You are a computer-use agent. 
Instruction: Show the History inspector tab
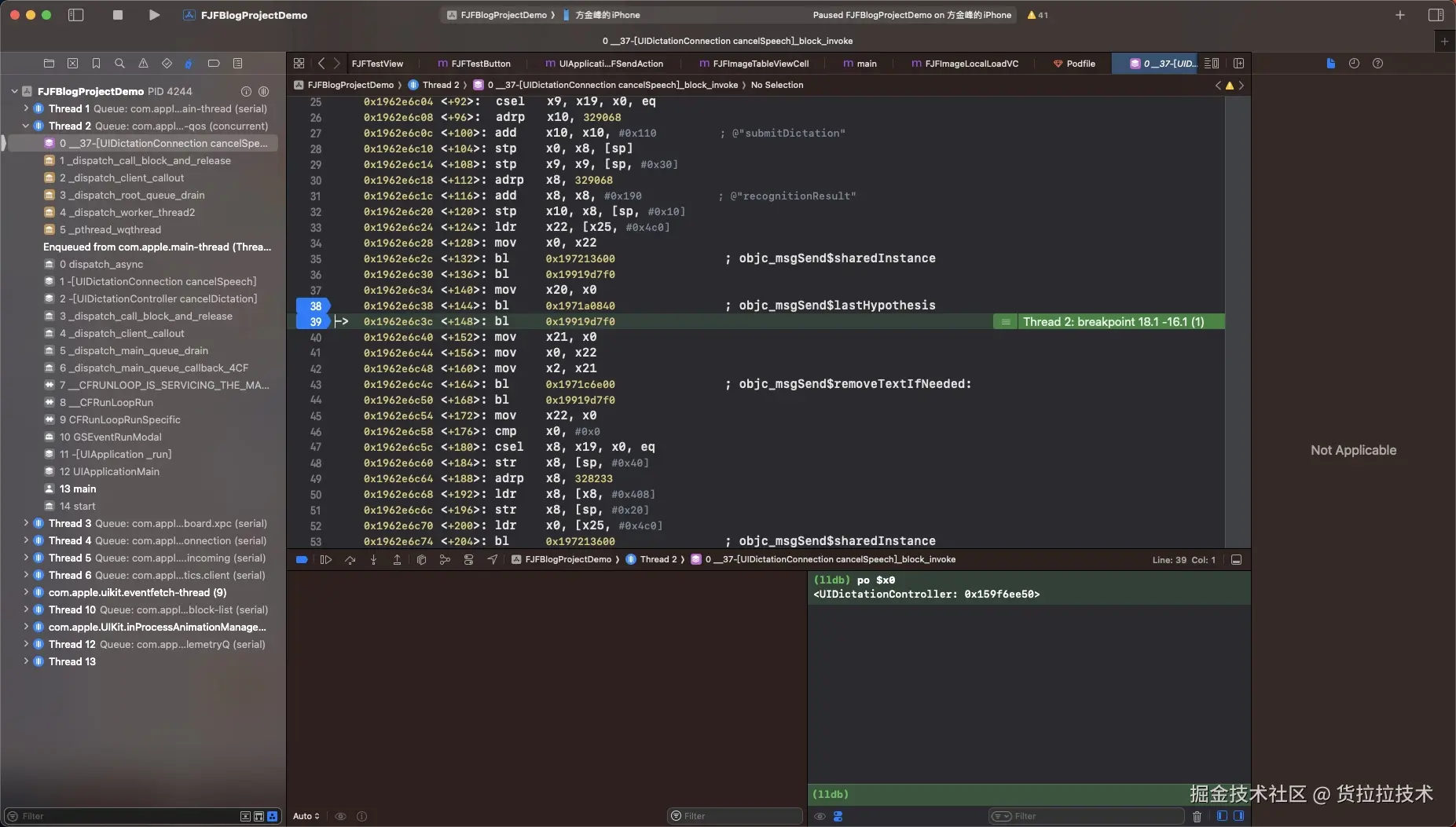pos(1354,64)
